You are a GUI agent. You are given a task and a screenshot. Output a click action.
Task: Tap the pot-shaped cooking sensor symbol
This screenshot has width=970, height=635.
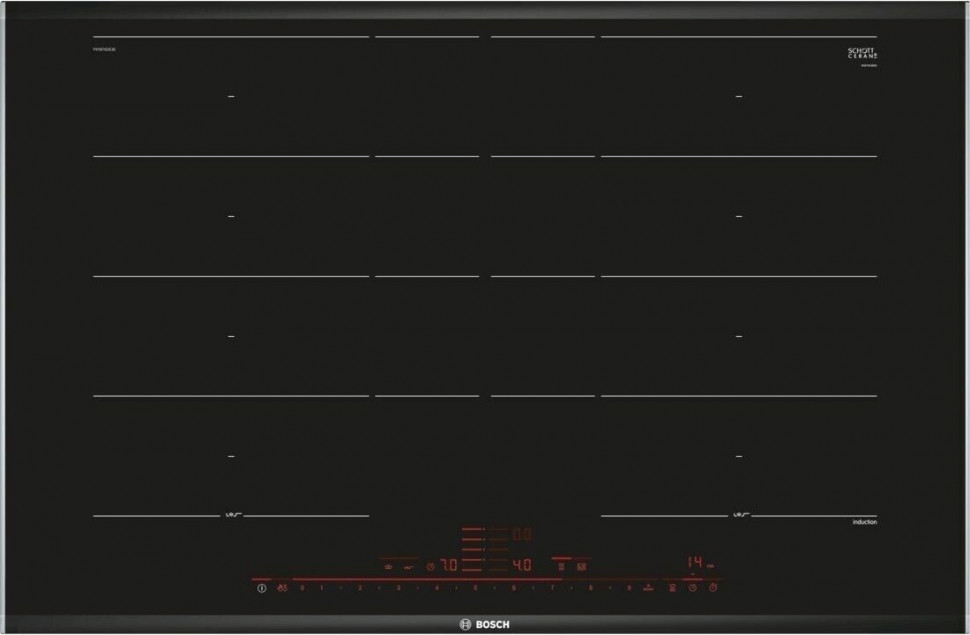tap(388, 566)
